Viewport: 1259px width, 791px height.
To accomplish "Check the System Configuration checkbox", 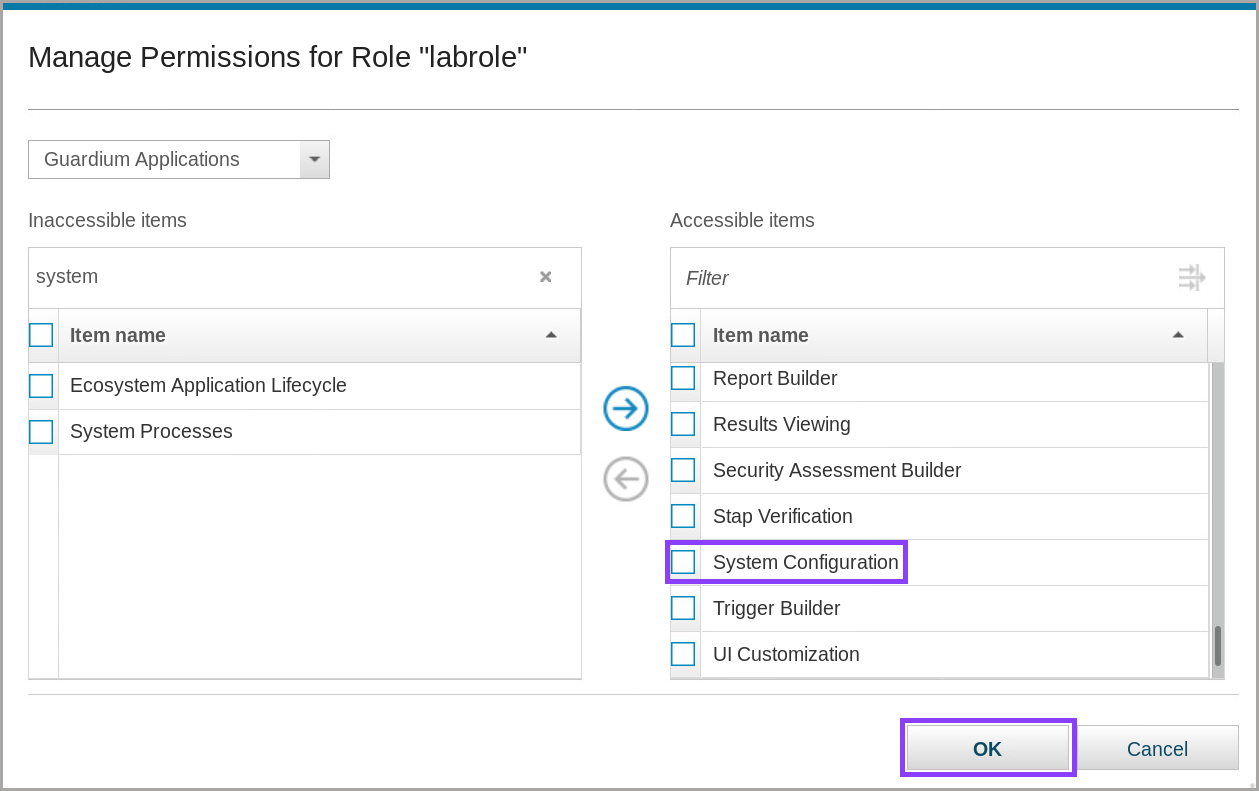I will click(683, 562).
